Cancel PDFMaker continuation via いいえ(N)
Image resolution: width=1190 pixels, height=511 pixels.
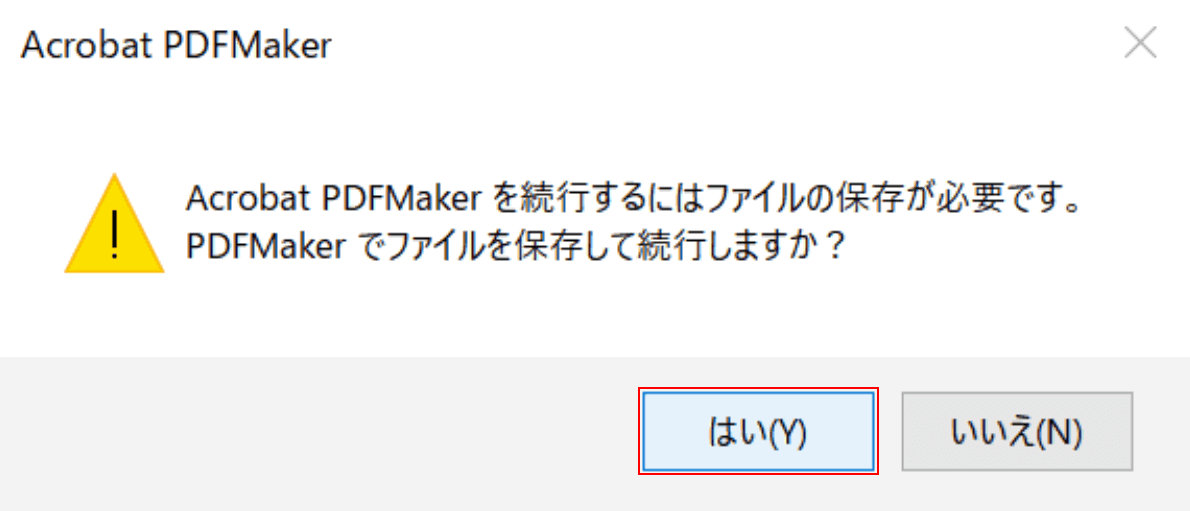click(1017, 431)
